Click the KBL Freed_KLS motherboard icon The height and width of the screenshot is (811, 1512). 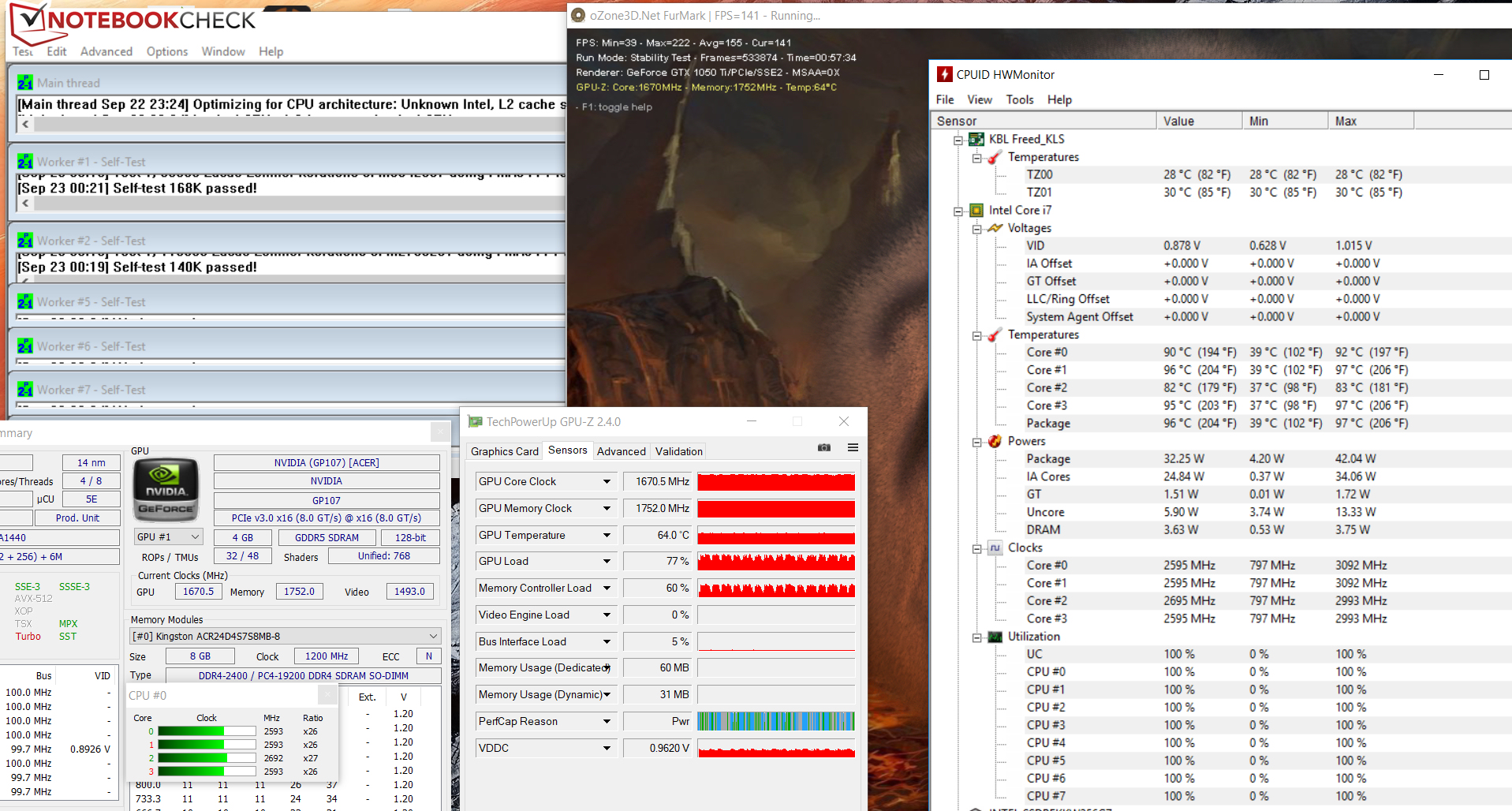click(976, 140)
